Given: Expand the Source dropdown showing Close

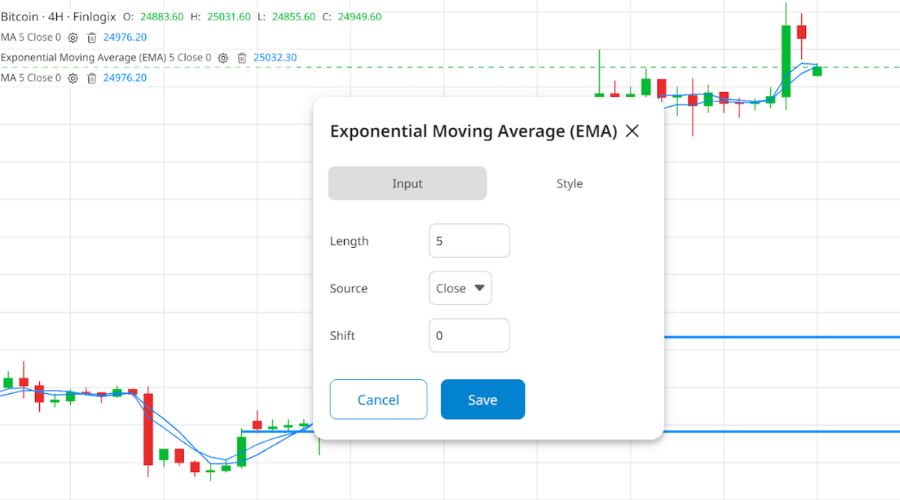Looking at the screenshot, I should [x=460, y=288].
